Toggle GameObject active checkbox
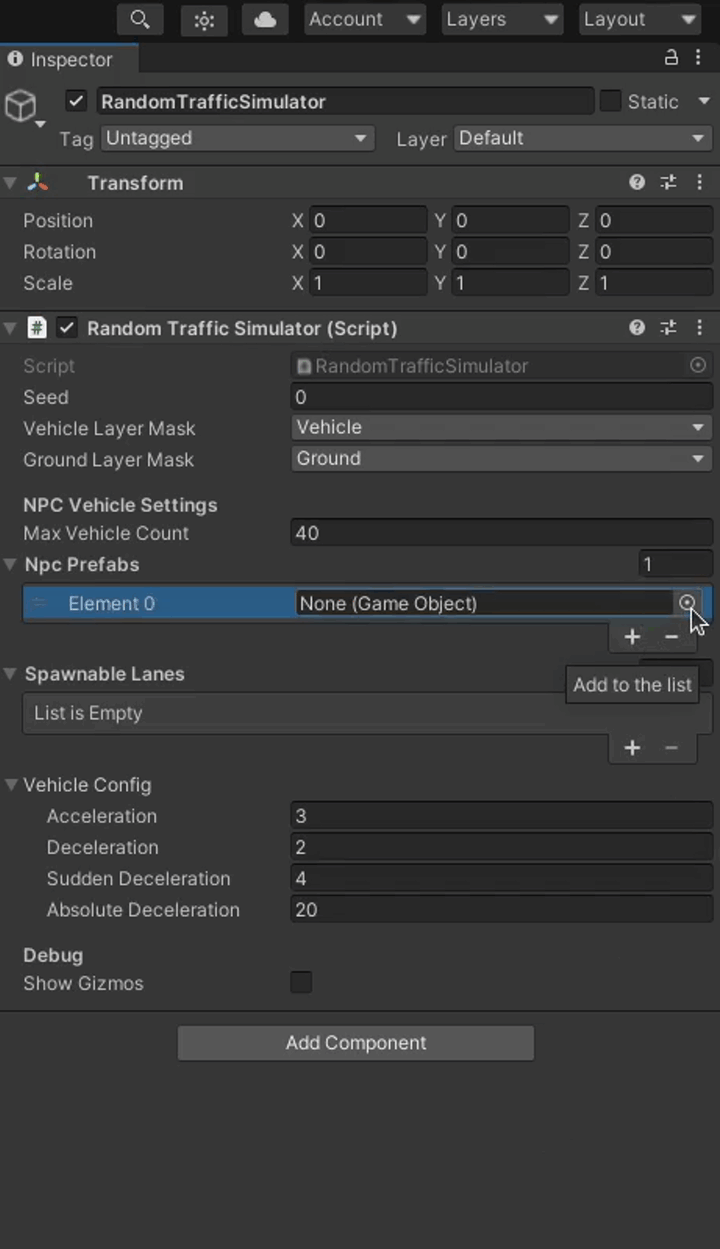The image size is (720, 1249). 76,101
